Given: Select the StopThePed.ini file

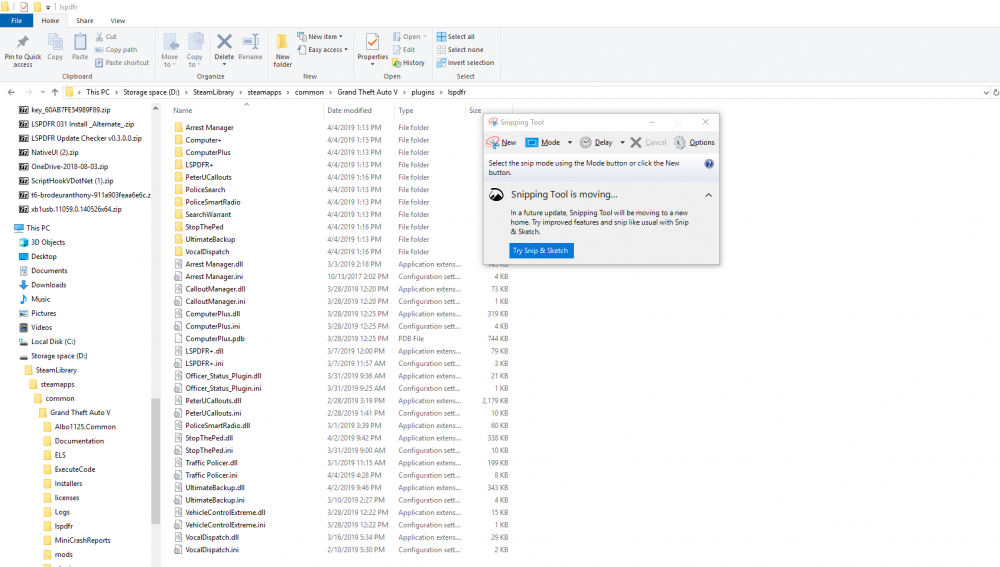Looking at the screenshot, I should [209, 450].
